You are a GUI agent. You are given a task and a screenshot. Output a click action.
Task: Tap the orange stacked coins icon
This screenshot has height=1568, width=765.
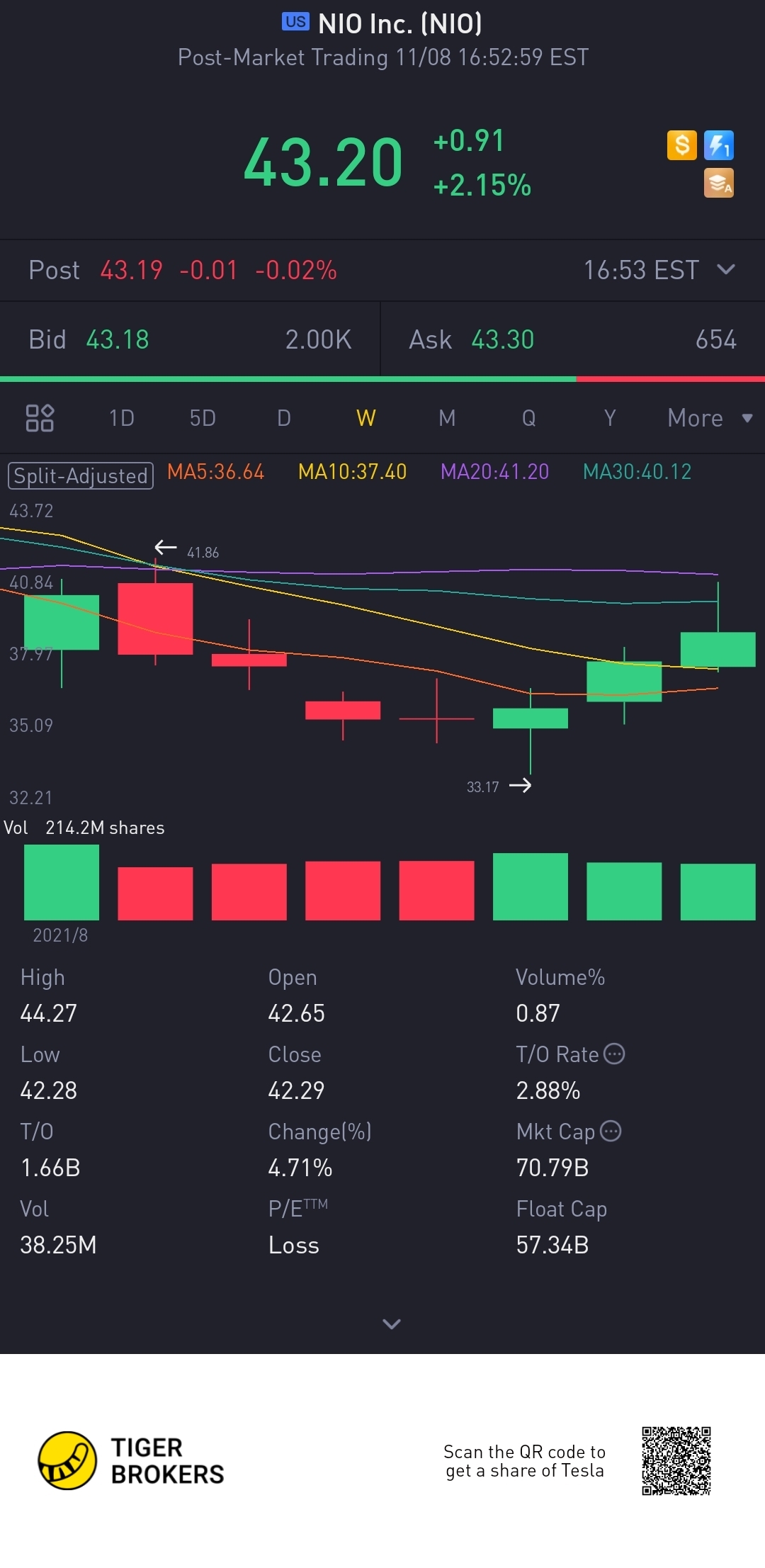719,183
